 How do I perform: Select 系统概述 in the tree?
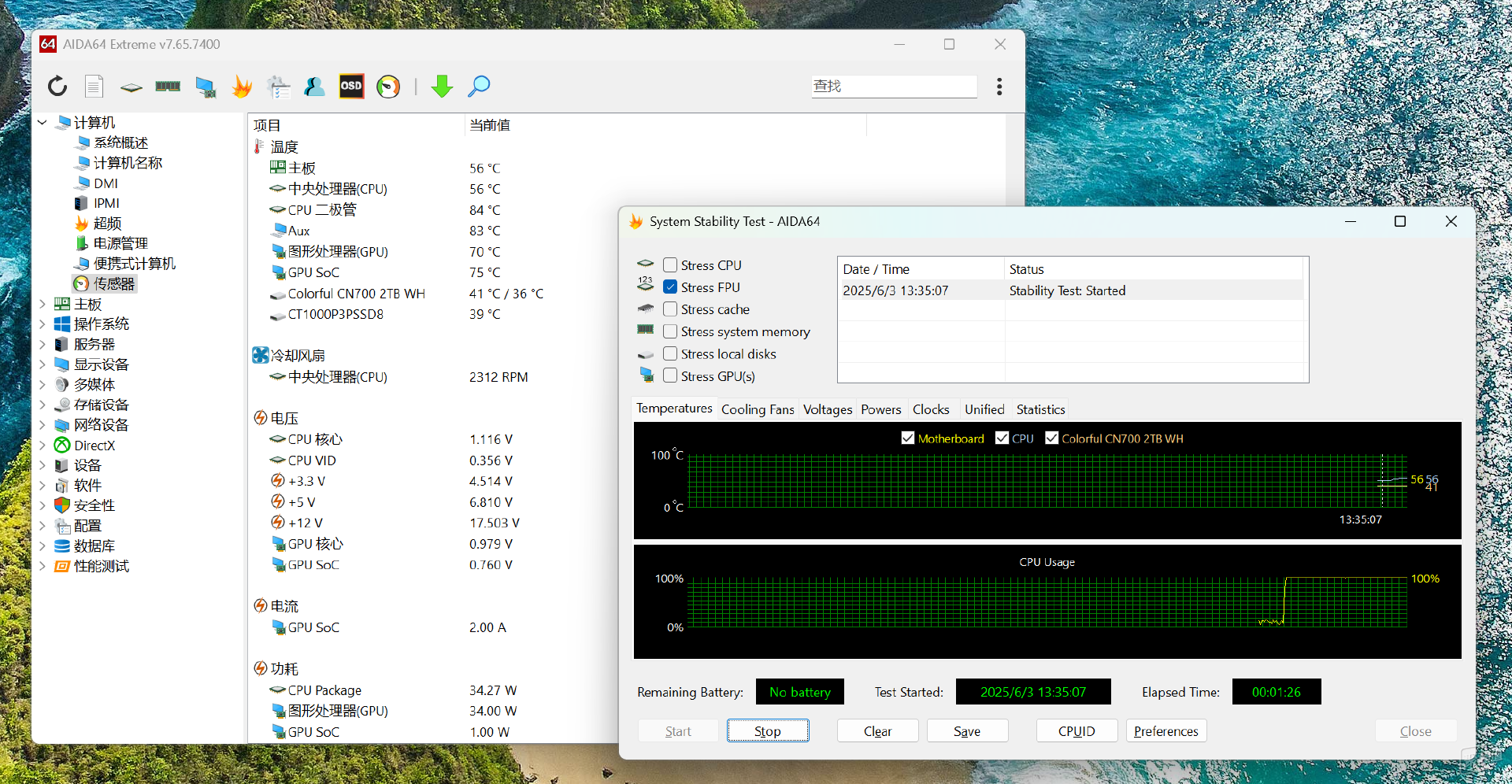(x=111, y=142)
